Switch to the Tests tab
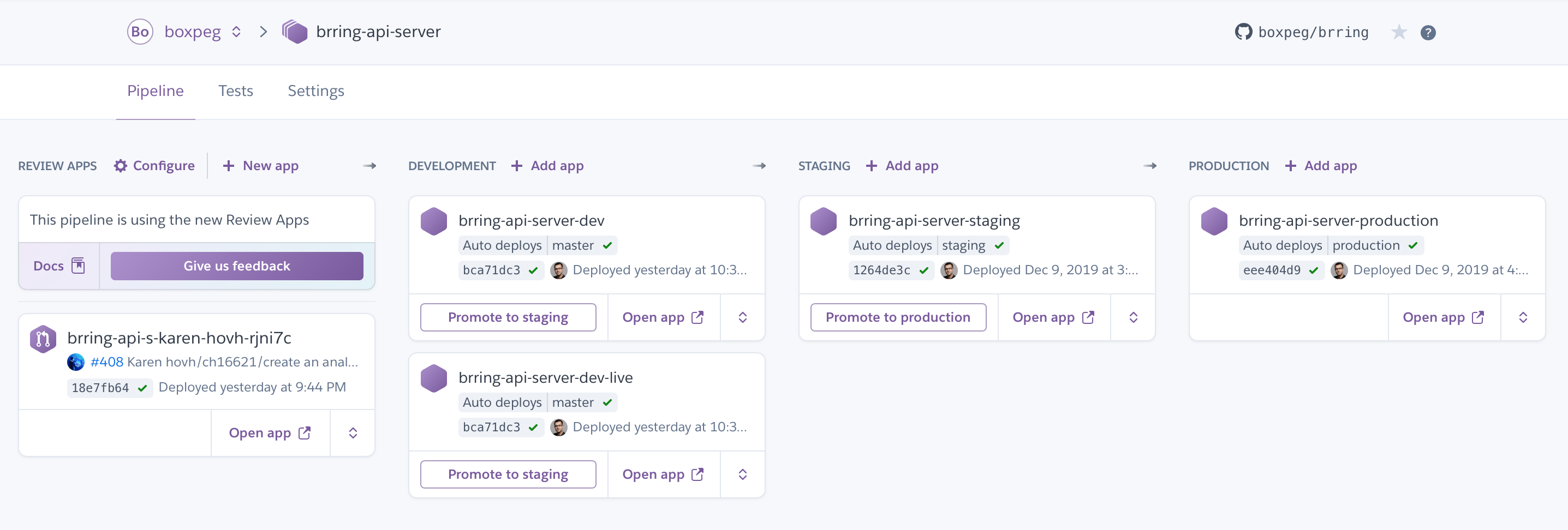 tap(236, 91)
